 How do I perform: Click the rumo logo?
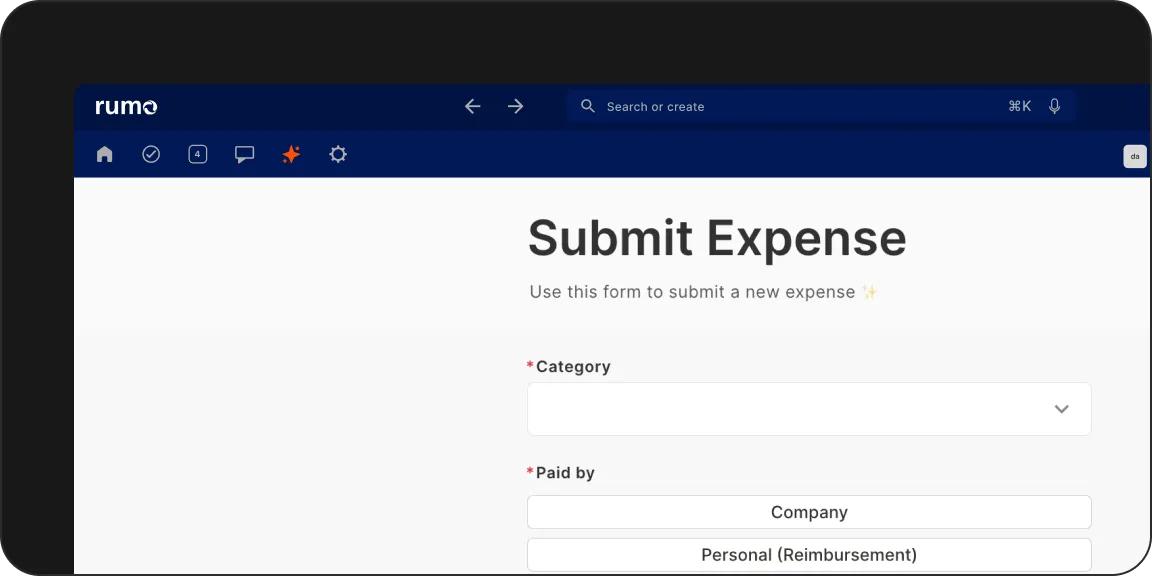[126, 107]
